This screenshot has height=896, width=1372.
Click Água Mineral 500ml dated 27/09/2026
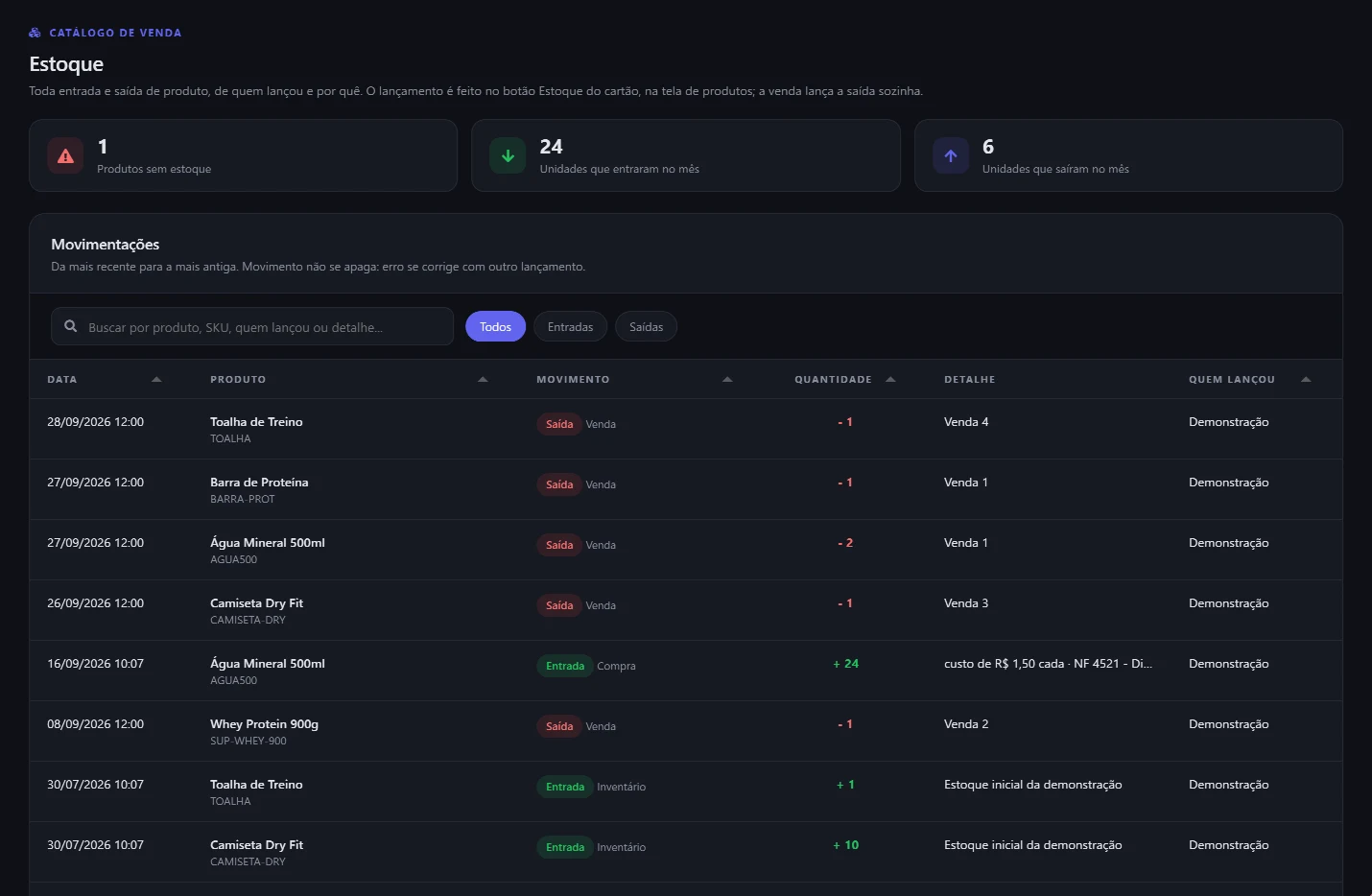(268, 543)
